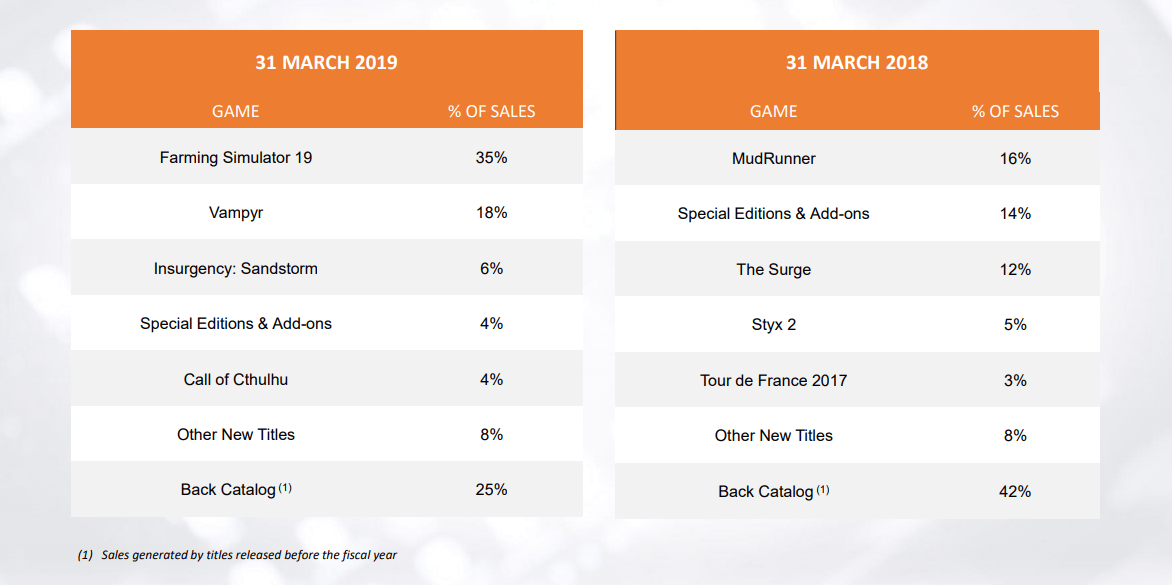This screenshot has width=1172, height=585.
Task: Click the 18% sales figure
Action: [x=491, y=213]
